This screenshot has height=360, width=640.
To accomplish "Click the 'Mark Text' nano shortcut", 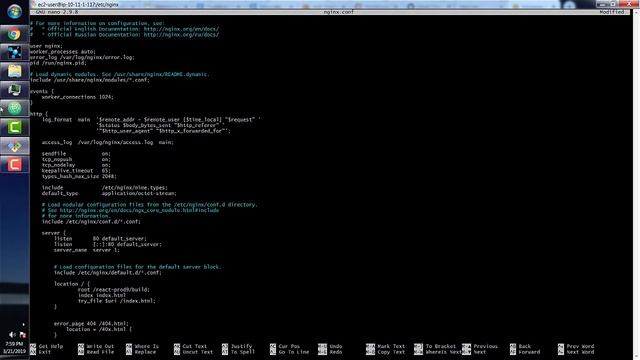I will tap(391, 346).
